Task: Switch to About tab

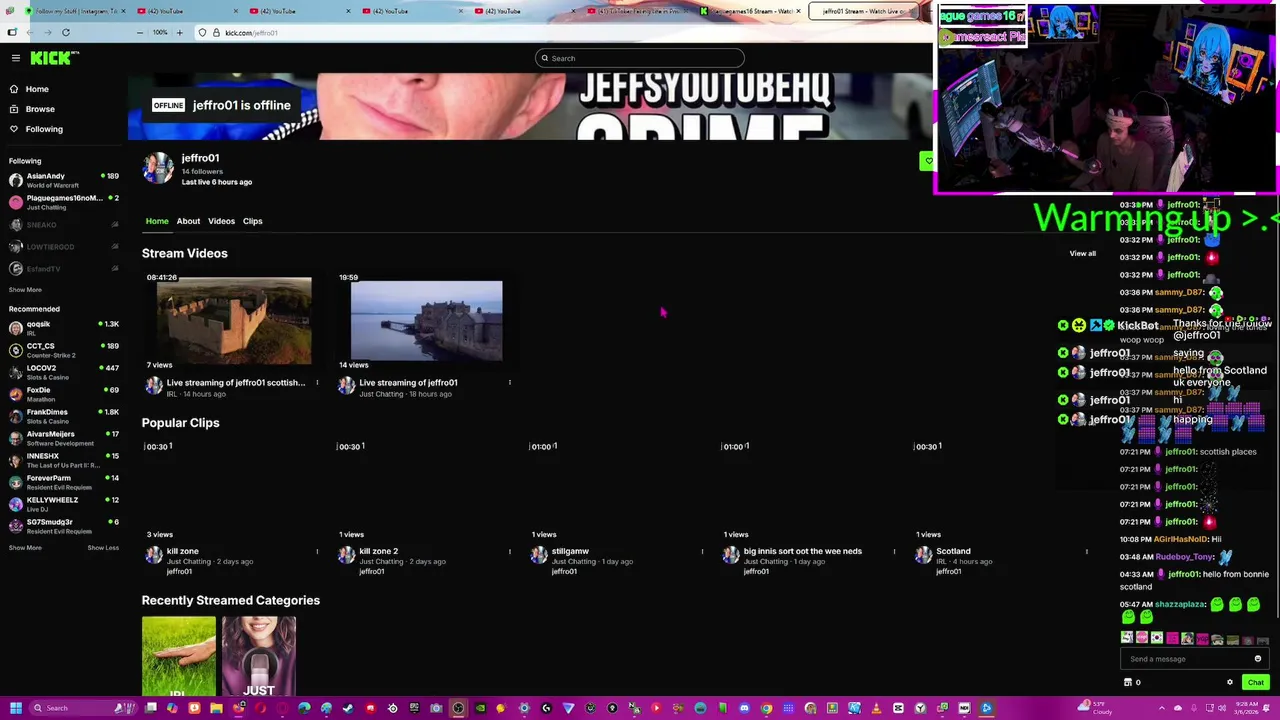Action: (x=188, y=221)
